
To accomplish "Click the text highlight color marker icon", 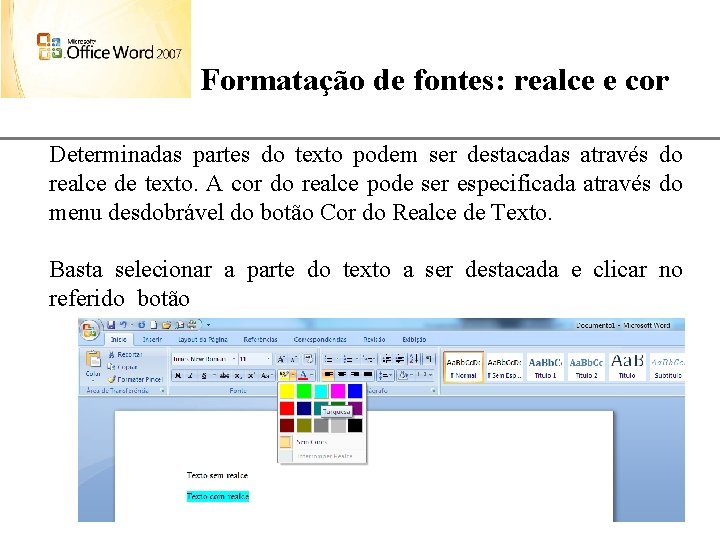I will tap(284, 376).
